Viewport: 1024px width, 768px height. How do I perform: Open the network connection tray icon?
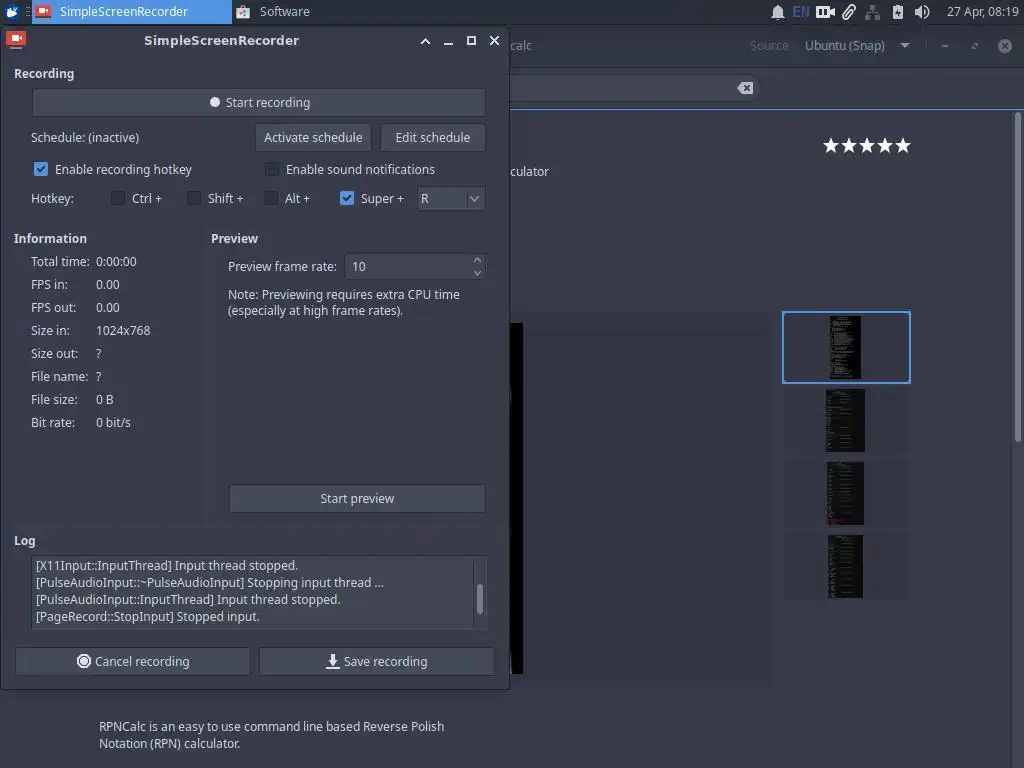click(872, 12)
